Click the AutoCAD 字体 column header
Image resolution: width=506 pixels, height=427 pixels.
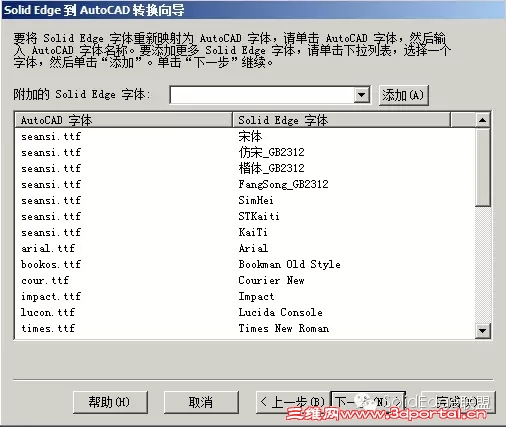click(x=123, y=120)
